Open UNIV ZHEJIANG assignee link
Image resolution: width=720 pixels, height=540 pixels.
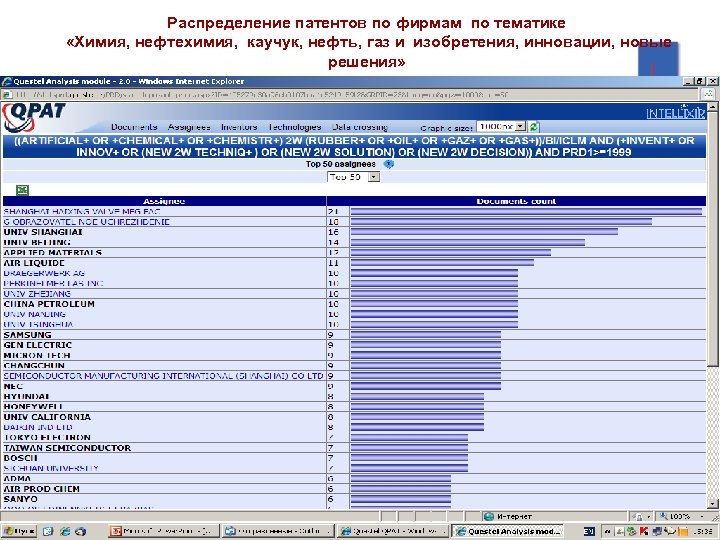[x=37, y=293]
